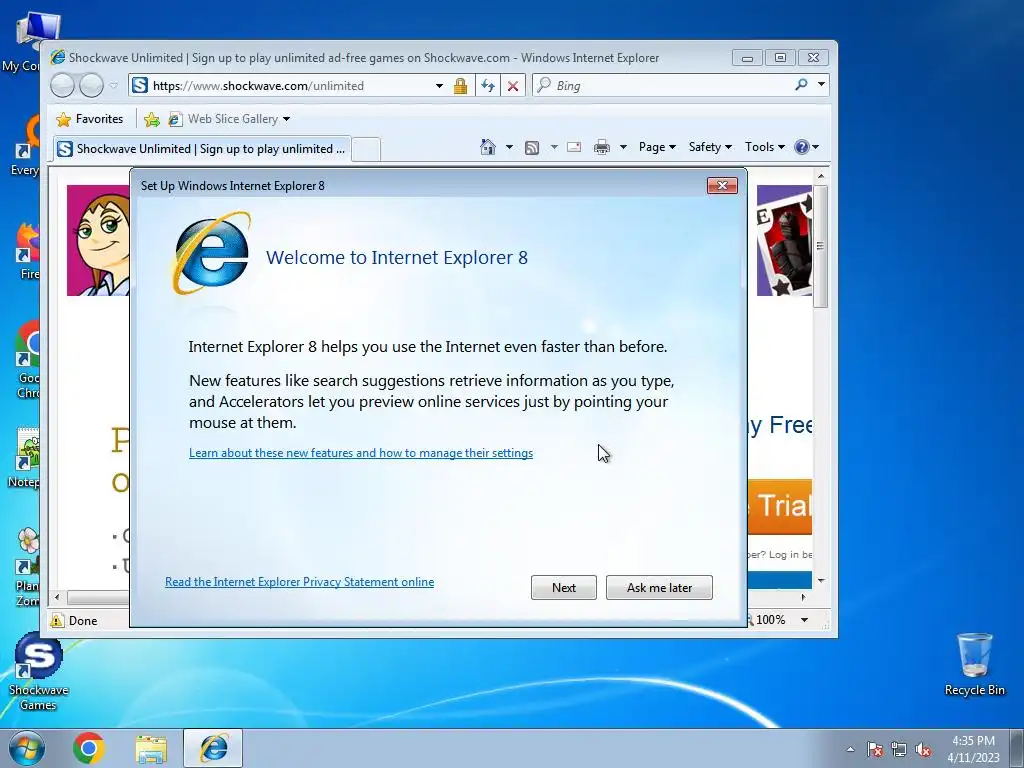The width and height of the screenshot is (1024, 768).
Task: Open Shockwave Games desktop shortcut
Action: click(x=38, y=671)
